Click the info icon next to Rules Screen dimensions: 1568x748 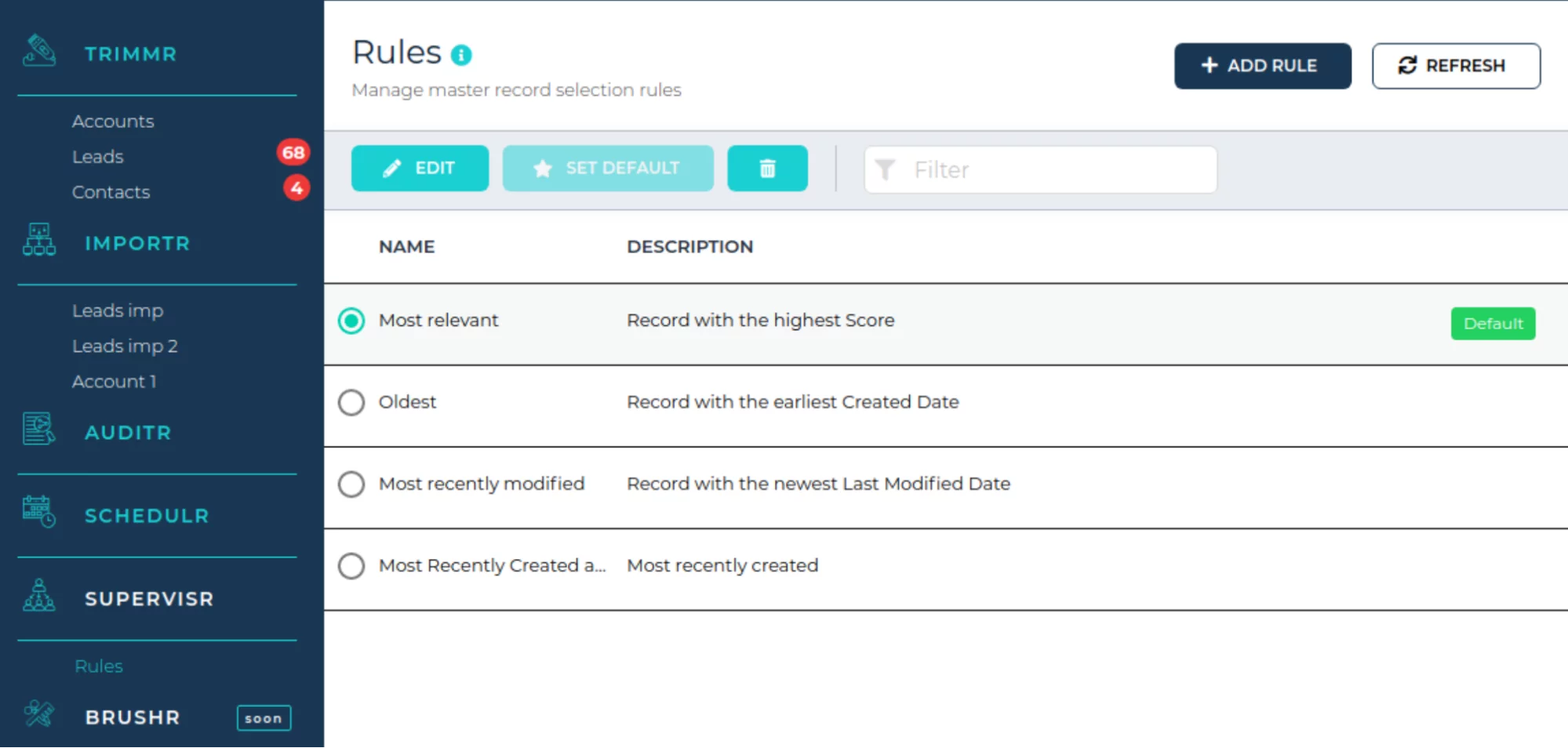point(461,54)
